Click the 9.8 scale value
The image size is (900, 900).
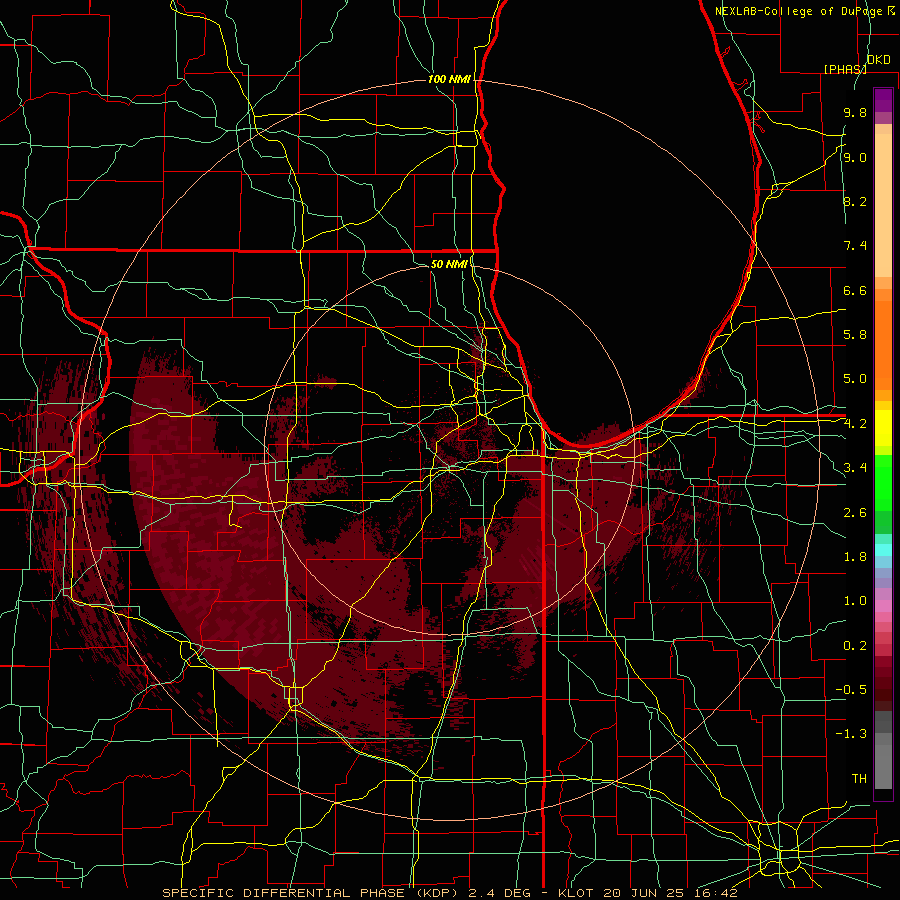pos(855,112)
